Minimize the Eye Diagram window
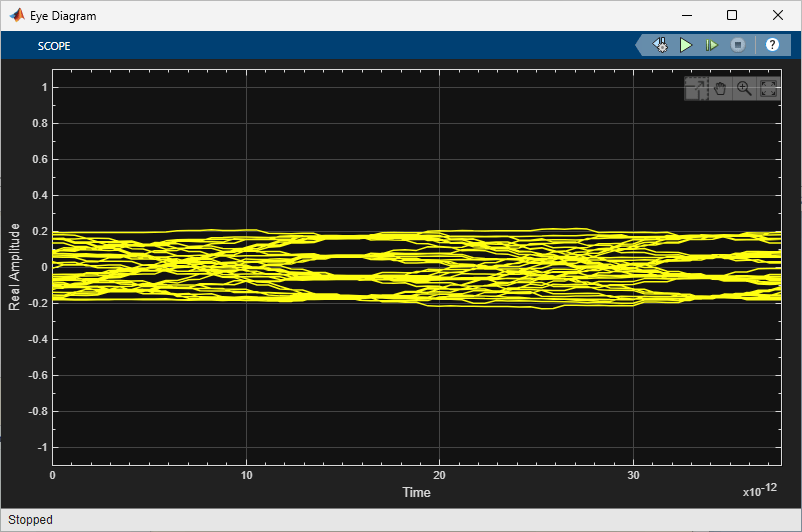The width and height of the screenshot is (802, 532). pos(687,15)
